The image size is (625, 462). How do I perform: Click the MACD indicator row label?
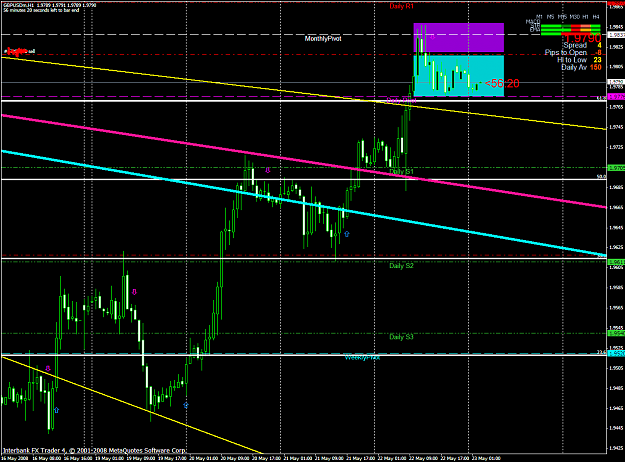pyautogui.click(x=533, y=22)
